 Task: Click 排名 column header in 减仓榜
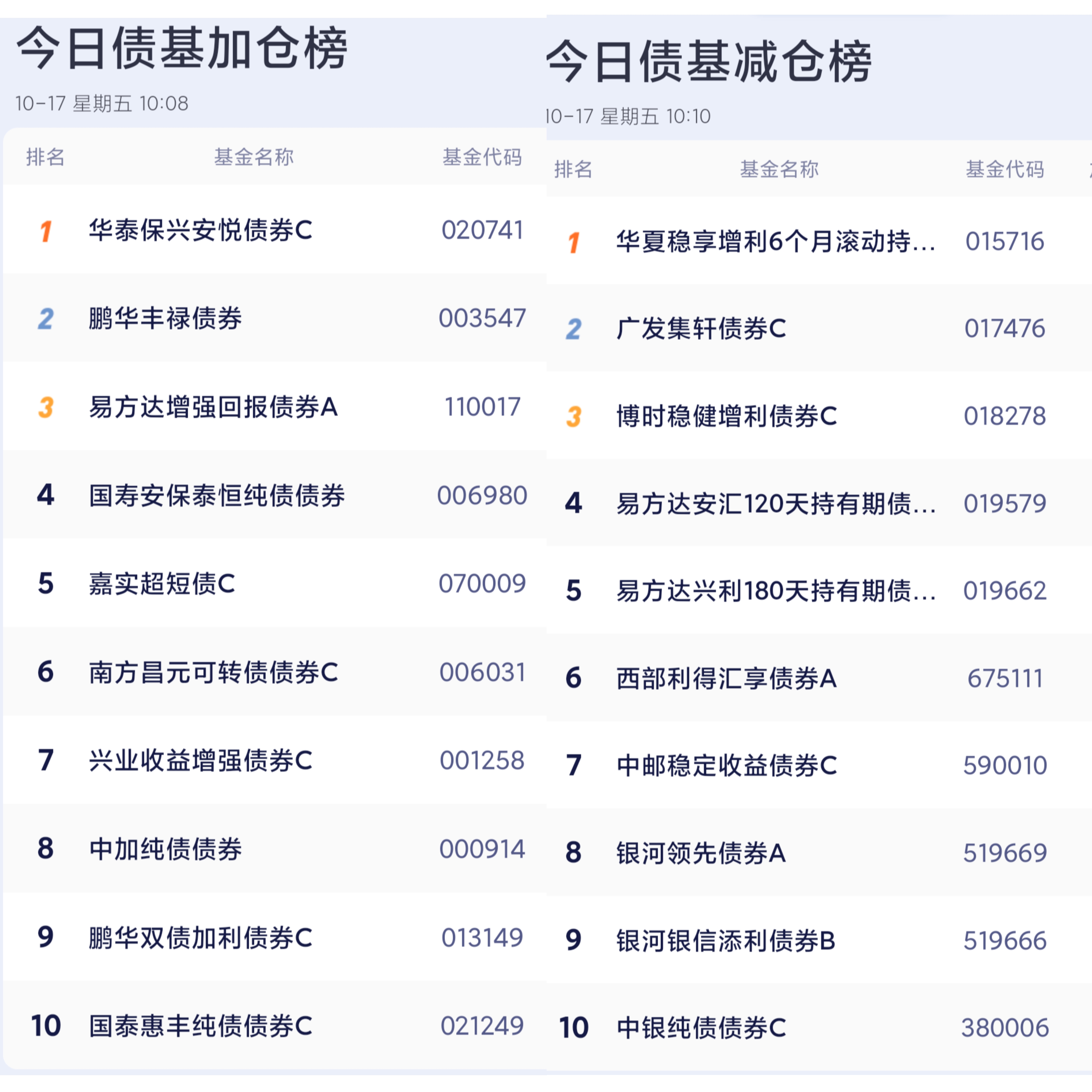[x=573, y=169]
